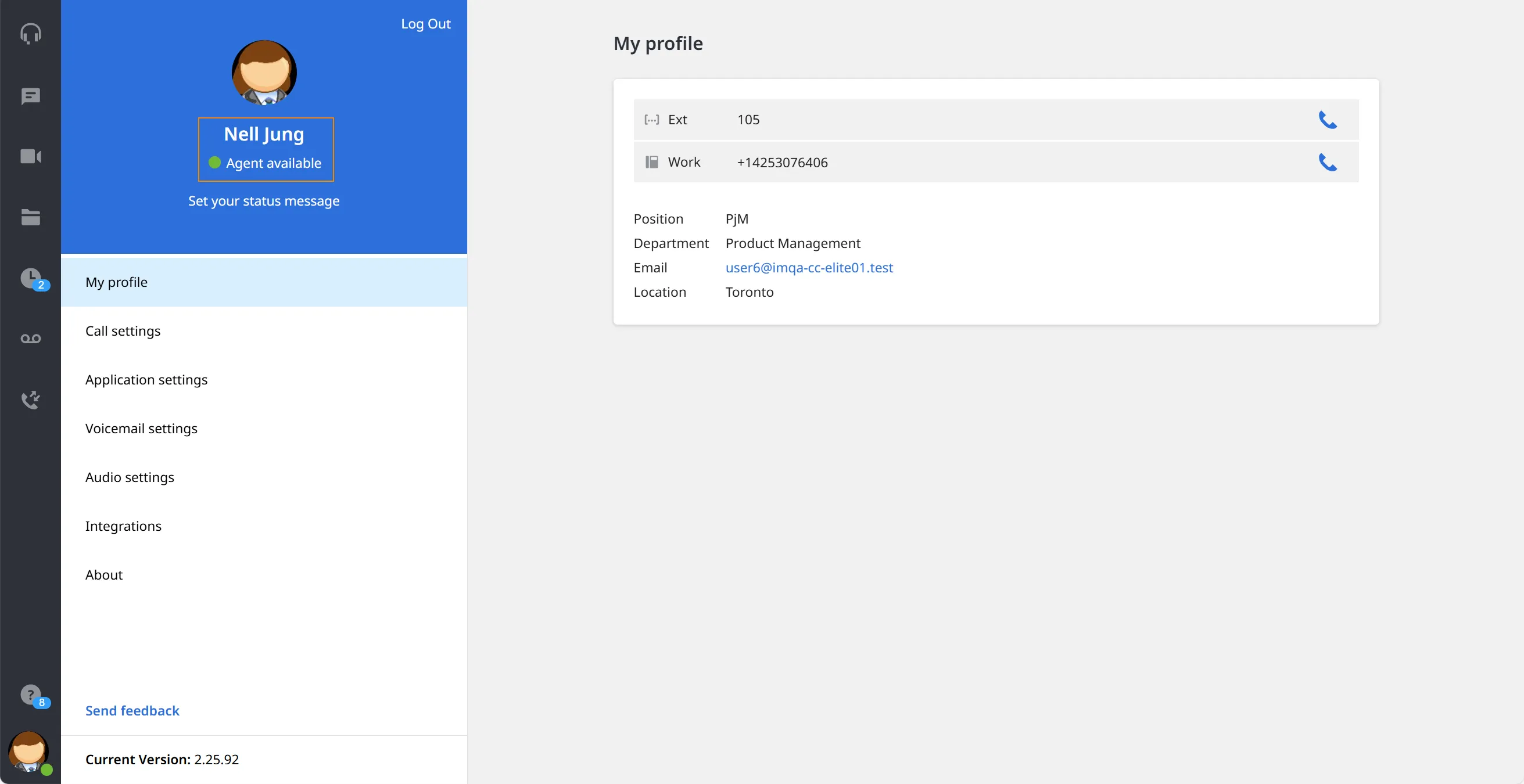The height and width of the screenshot is (784, 1524).
Task: Open the headset agent icon in sidebar
Action: point(31,34)
